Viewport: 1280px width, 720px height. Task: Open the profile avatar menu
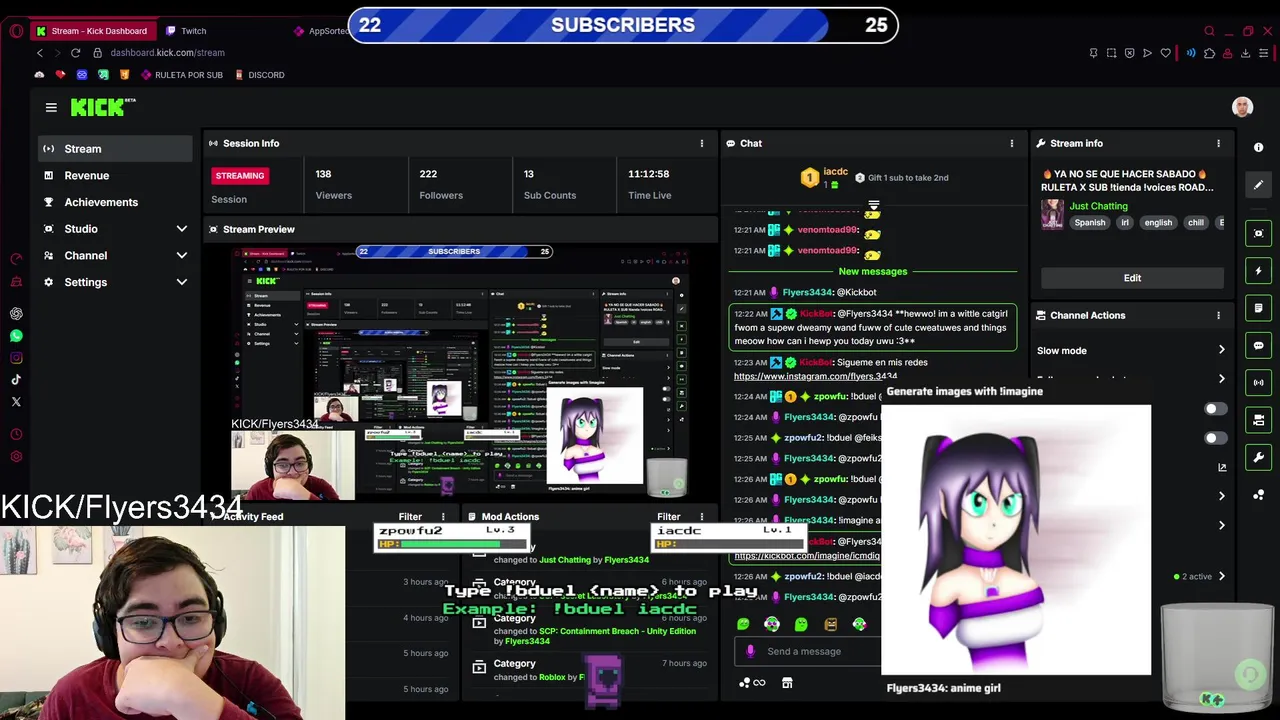coord(1242,107)
